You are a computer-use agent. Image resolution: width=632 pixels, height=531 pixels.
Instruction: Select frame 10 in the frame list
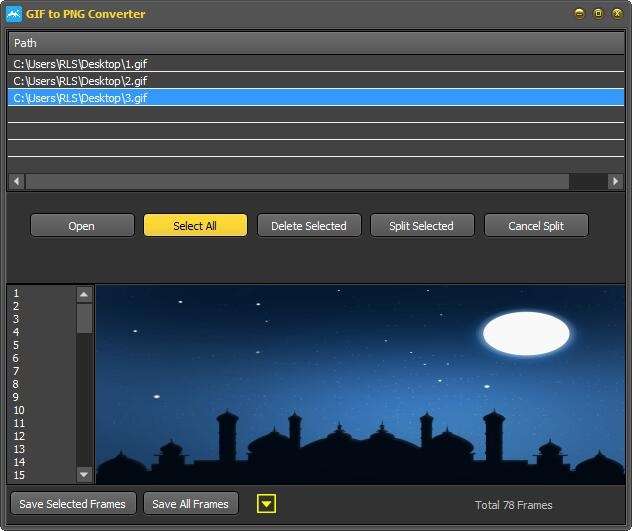42,410
